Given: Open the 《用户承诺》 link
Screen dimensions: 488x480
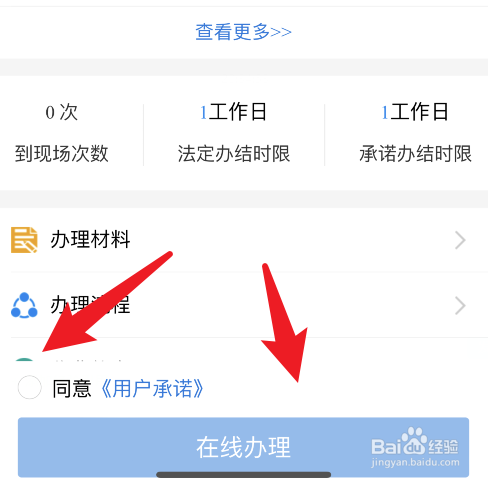Looking at the screenshot, I should [152, 389].
